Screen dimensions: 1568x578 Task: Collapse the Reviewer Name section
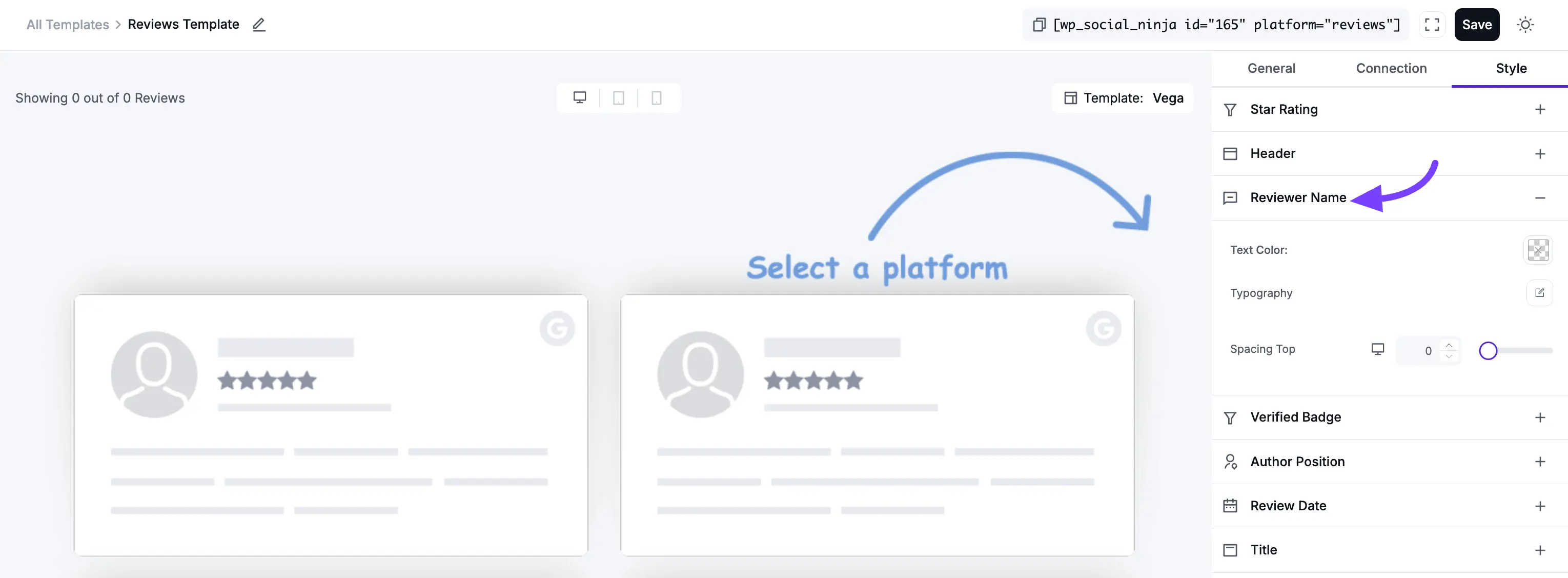(1541, 197)
